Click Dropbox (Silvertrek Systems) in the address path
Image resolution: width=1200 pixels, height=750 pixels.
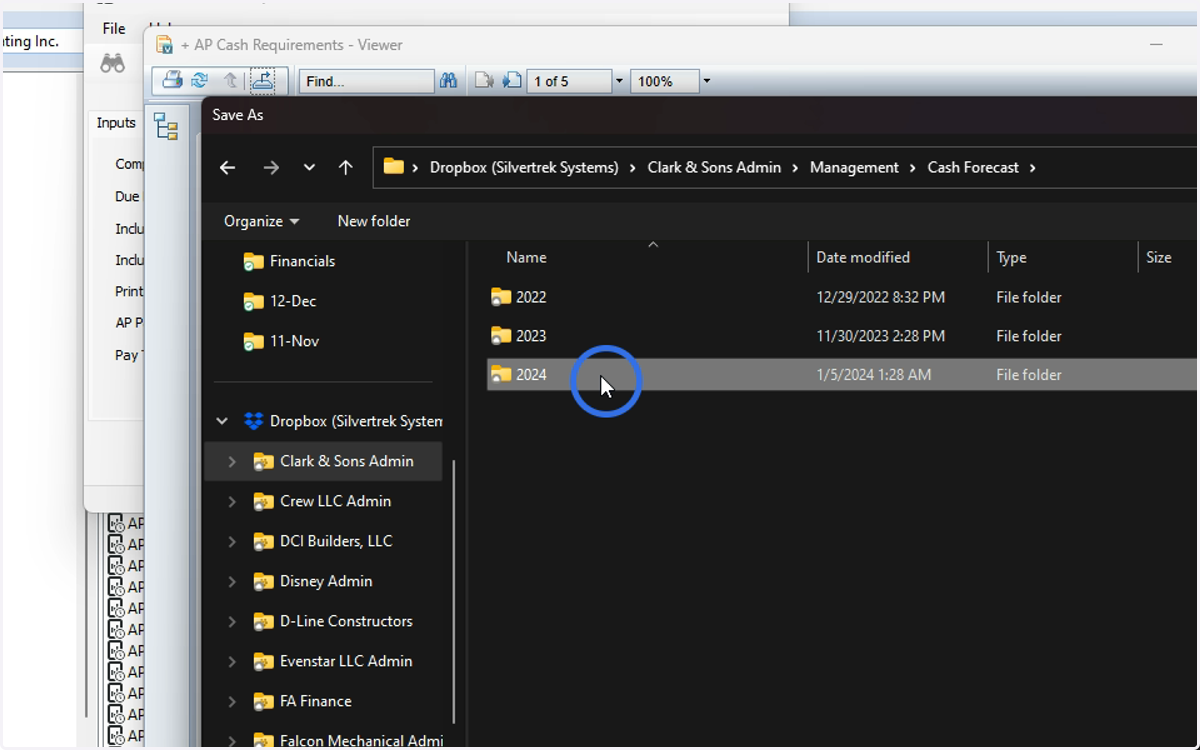coord(524,167)
